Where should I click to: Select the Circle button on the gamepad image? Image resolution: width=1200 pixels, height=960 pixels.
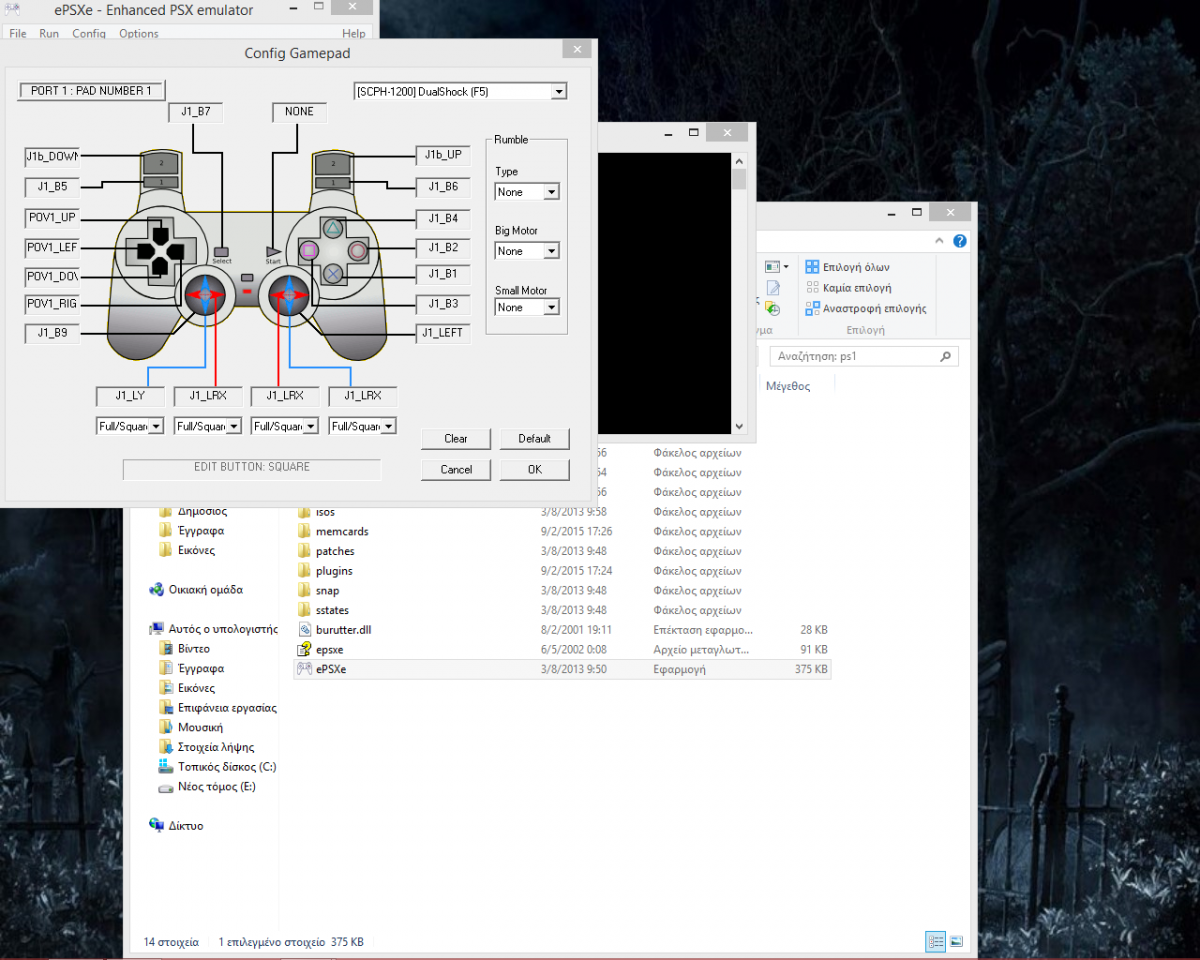click(357, 250)
